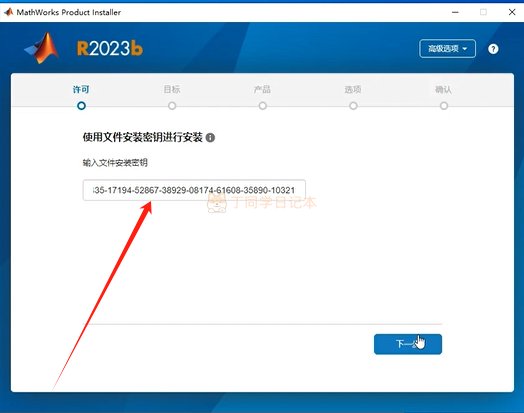Click the file installation key input field

pos(194,190)
